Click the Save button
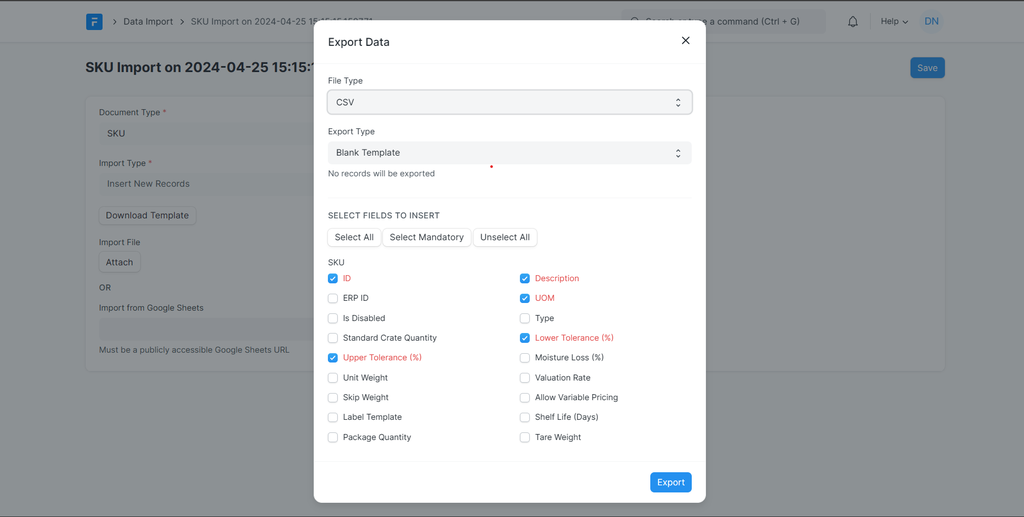Viewport: 1024px width, 517px height. click(927, 68)
